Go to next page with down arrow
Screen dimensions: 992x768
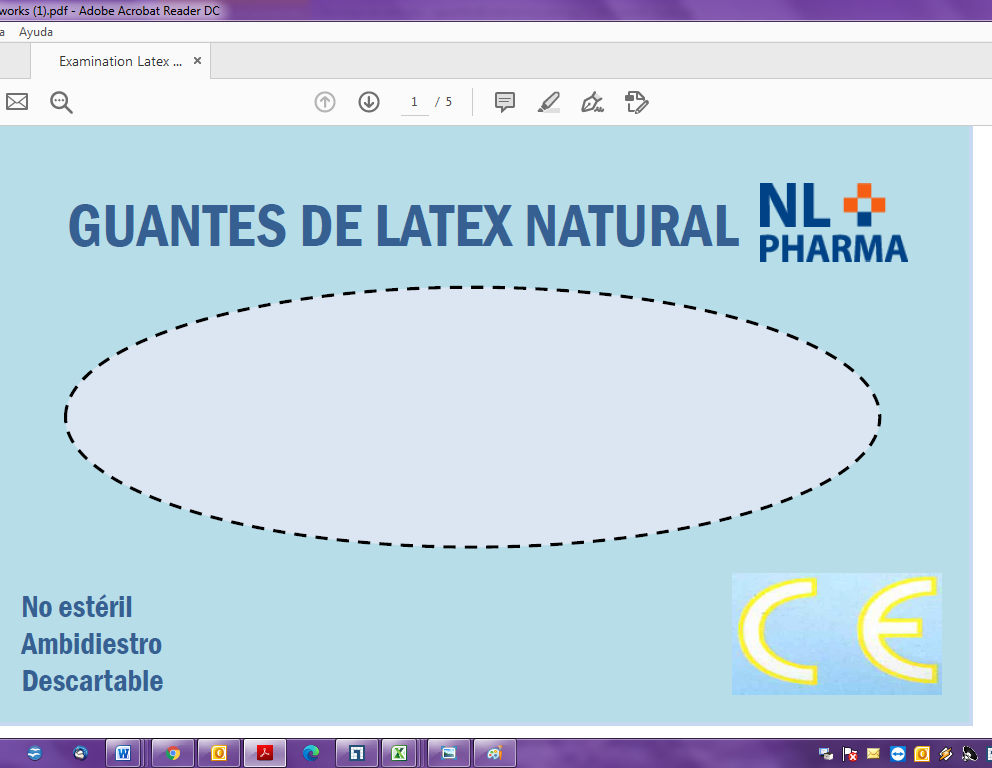[369, 102]
